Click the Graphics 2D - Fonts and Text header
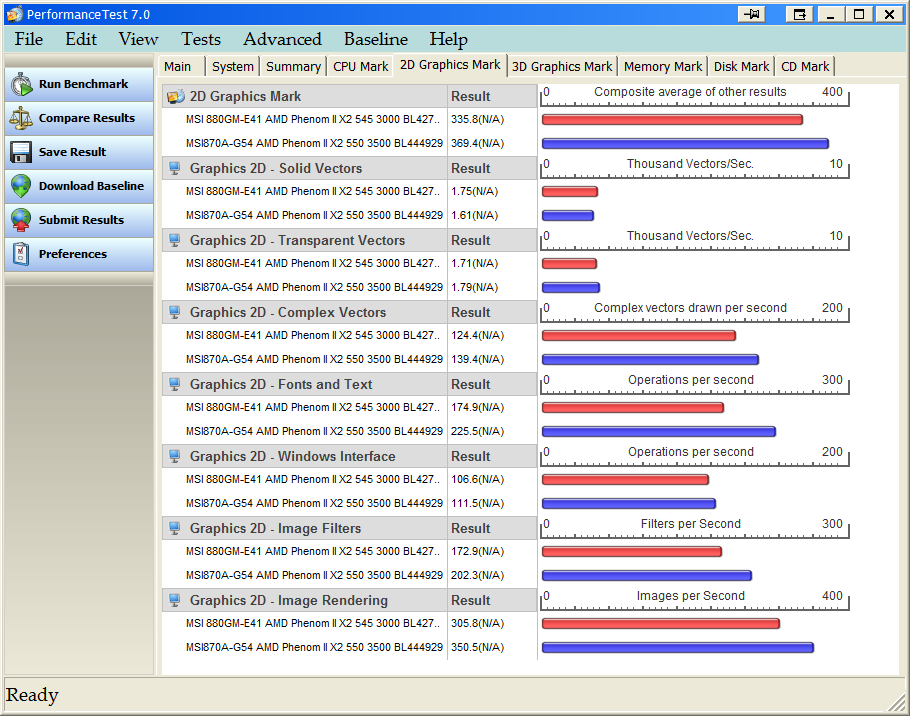This screenshot has width=910, height=716. (x=281, y=384)
